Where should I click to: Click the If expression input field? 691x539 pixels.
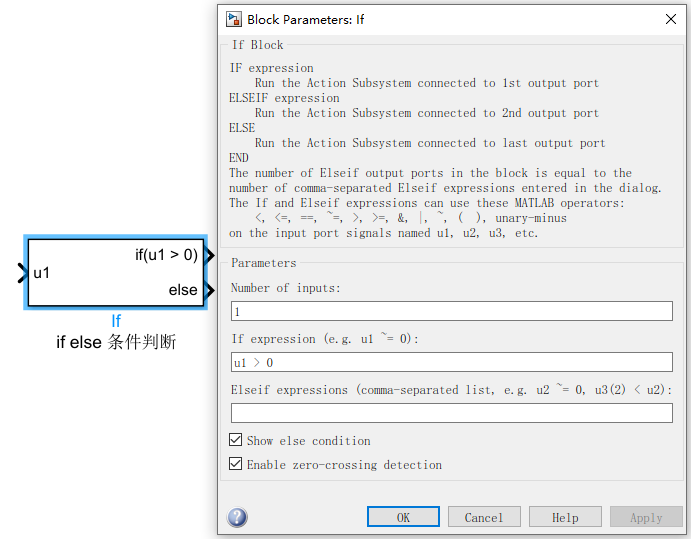point(451,362)
